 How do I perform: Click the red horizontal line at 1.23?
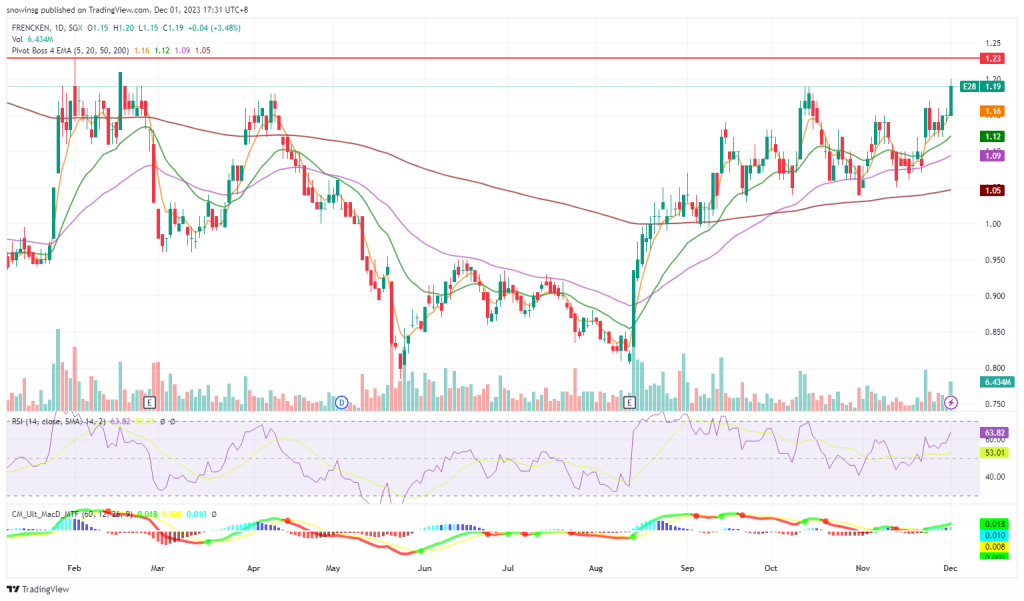[493, 58]
